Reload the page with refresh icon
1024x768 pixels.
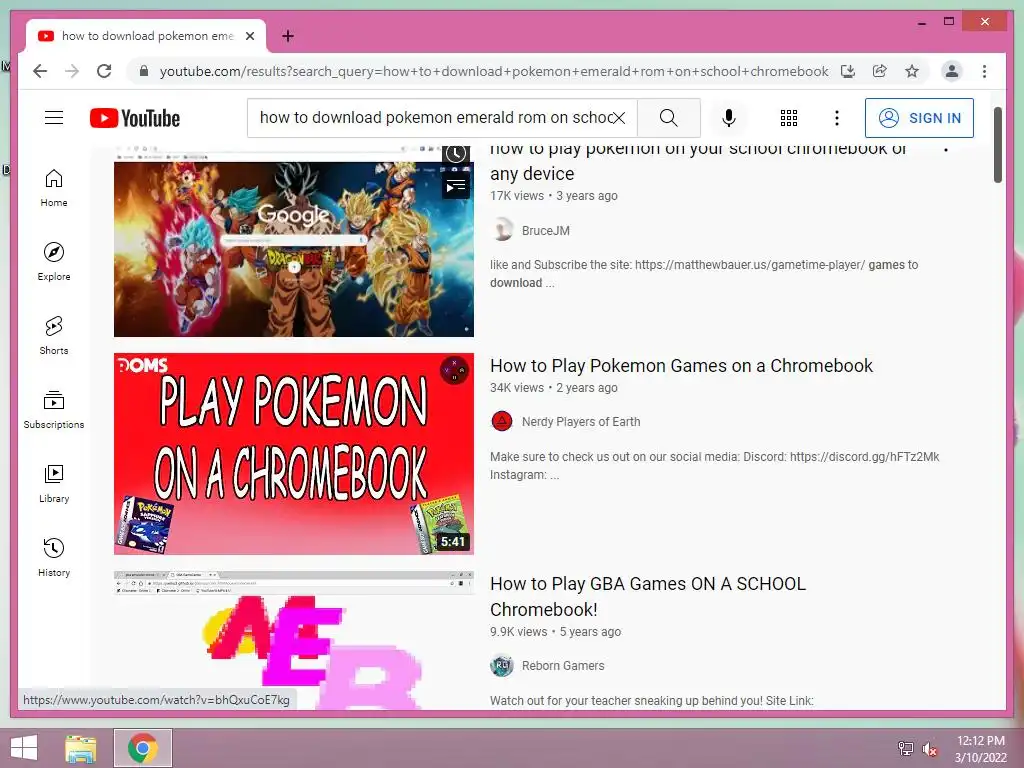point(104,71)
